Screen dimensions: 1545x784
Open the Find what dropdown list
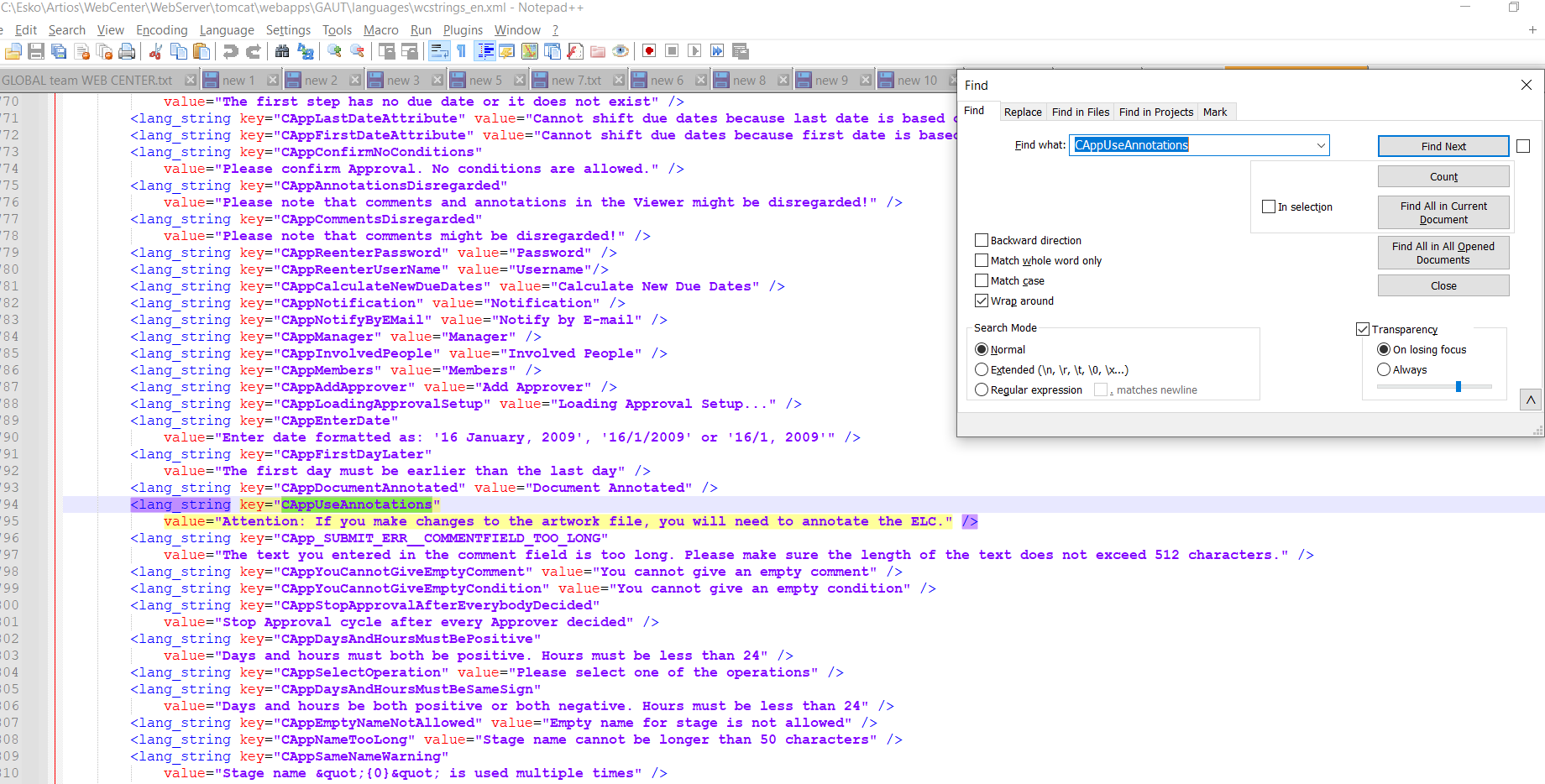point(1320,144)
